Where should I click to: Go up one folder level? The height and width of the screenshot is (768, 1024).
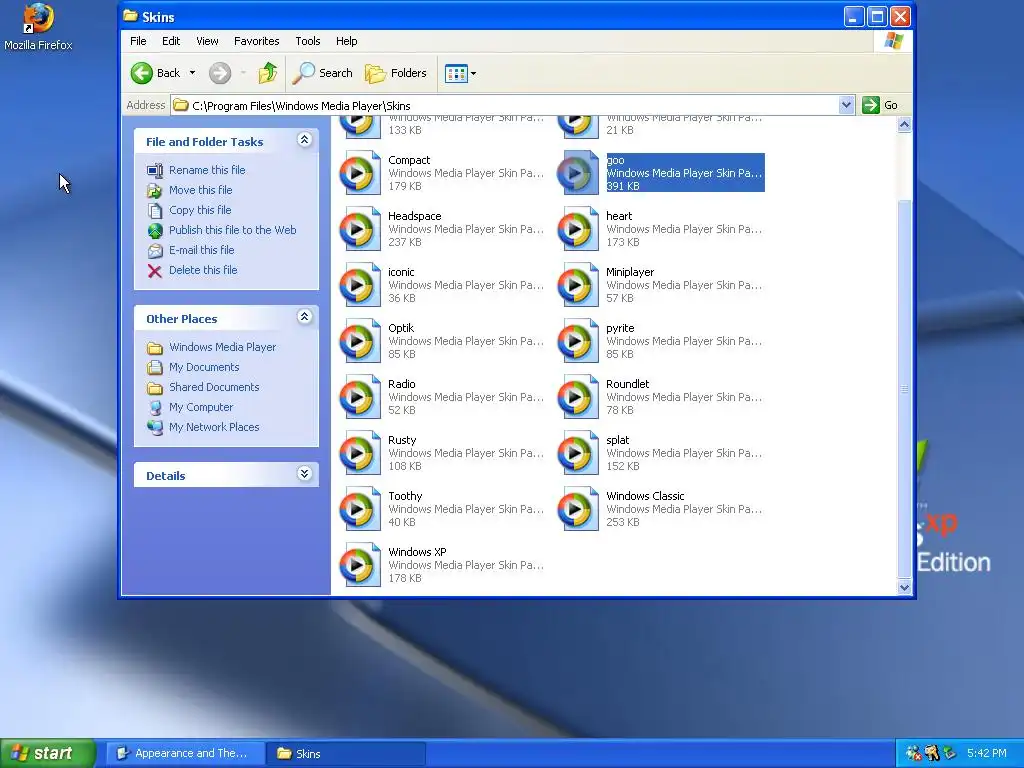pos(267,73)
